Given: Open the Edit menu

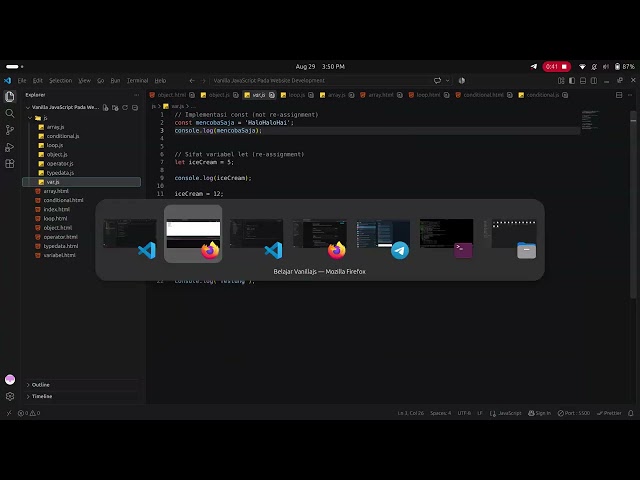Looking at the screenshot, I should click(38, 80).
